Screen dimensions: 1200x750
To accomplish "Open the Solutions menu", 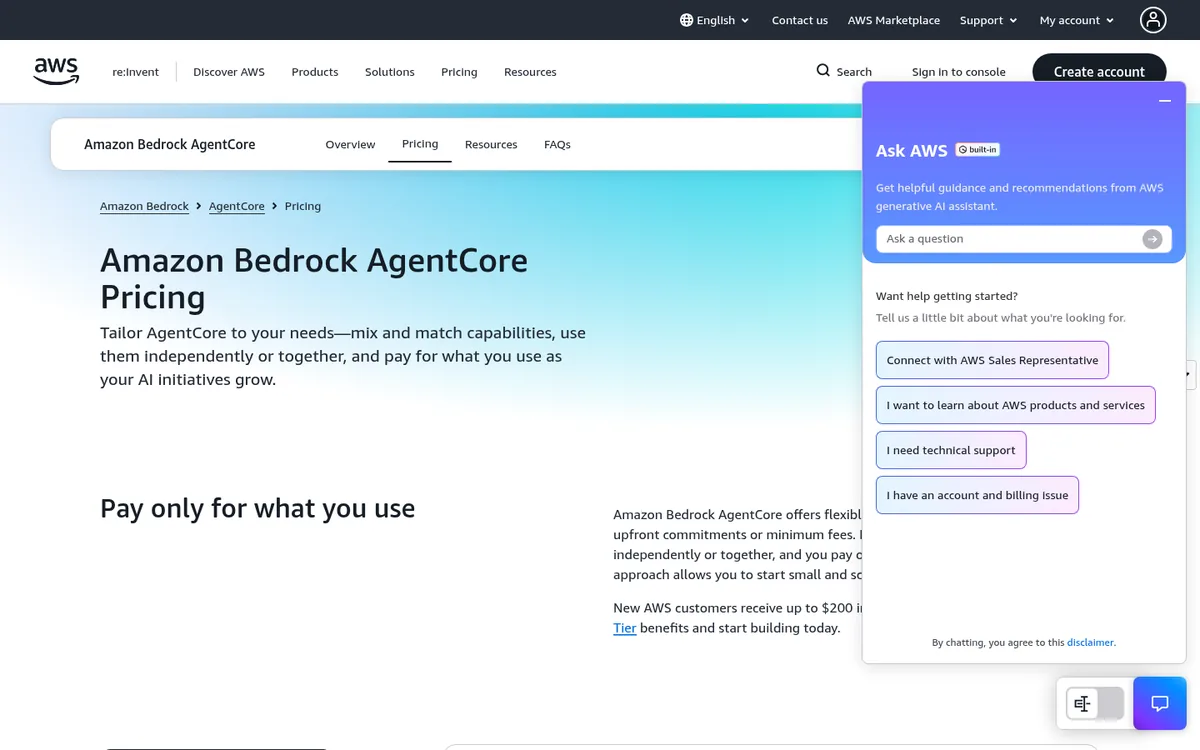I will 390,72.
